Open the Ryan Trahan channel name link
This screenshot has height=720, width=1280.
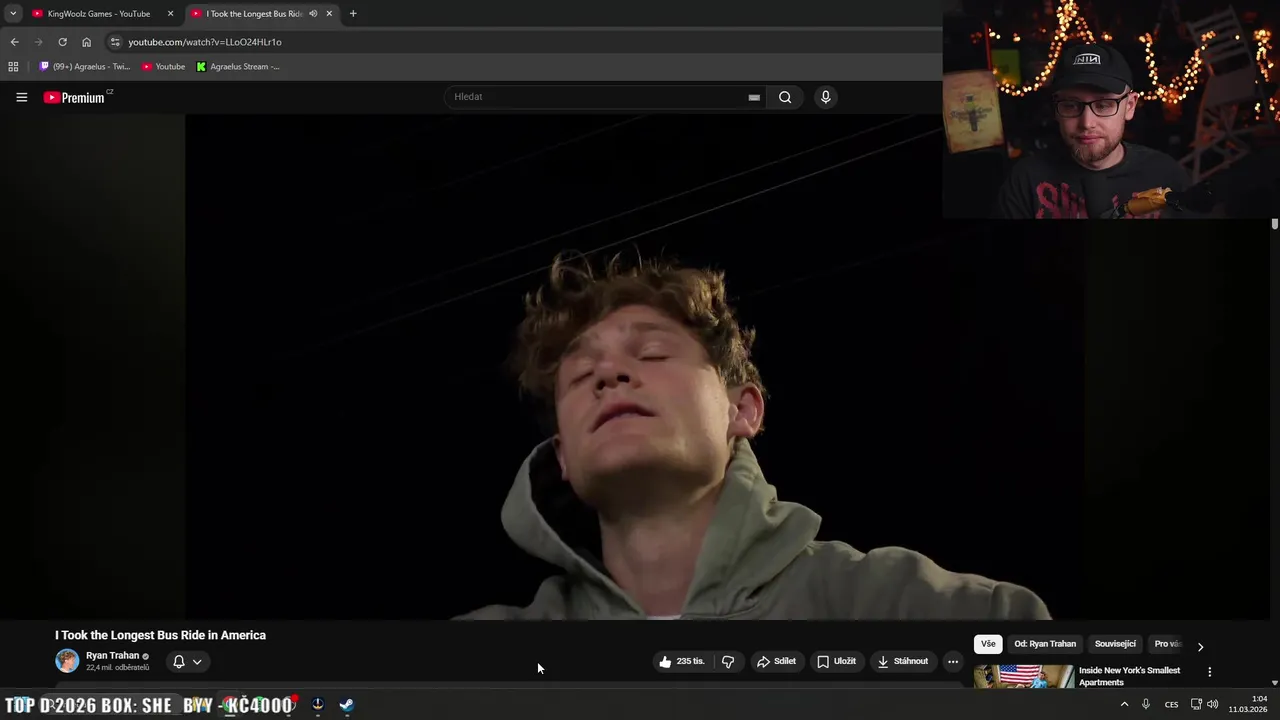pos(112,656)
